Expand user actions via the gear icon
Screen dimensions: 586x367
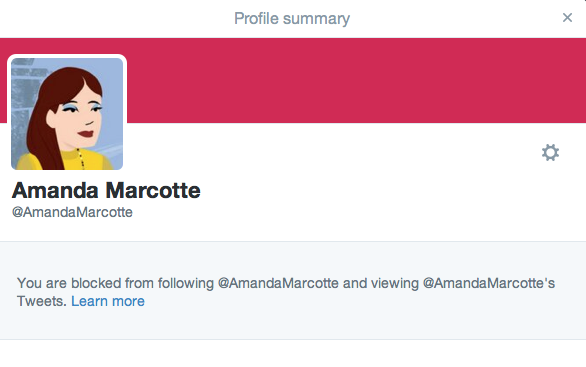[550, 152]
